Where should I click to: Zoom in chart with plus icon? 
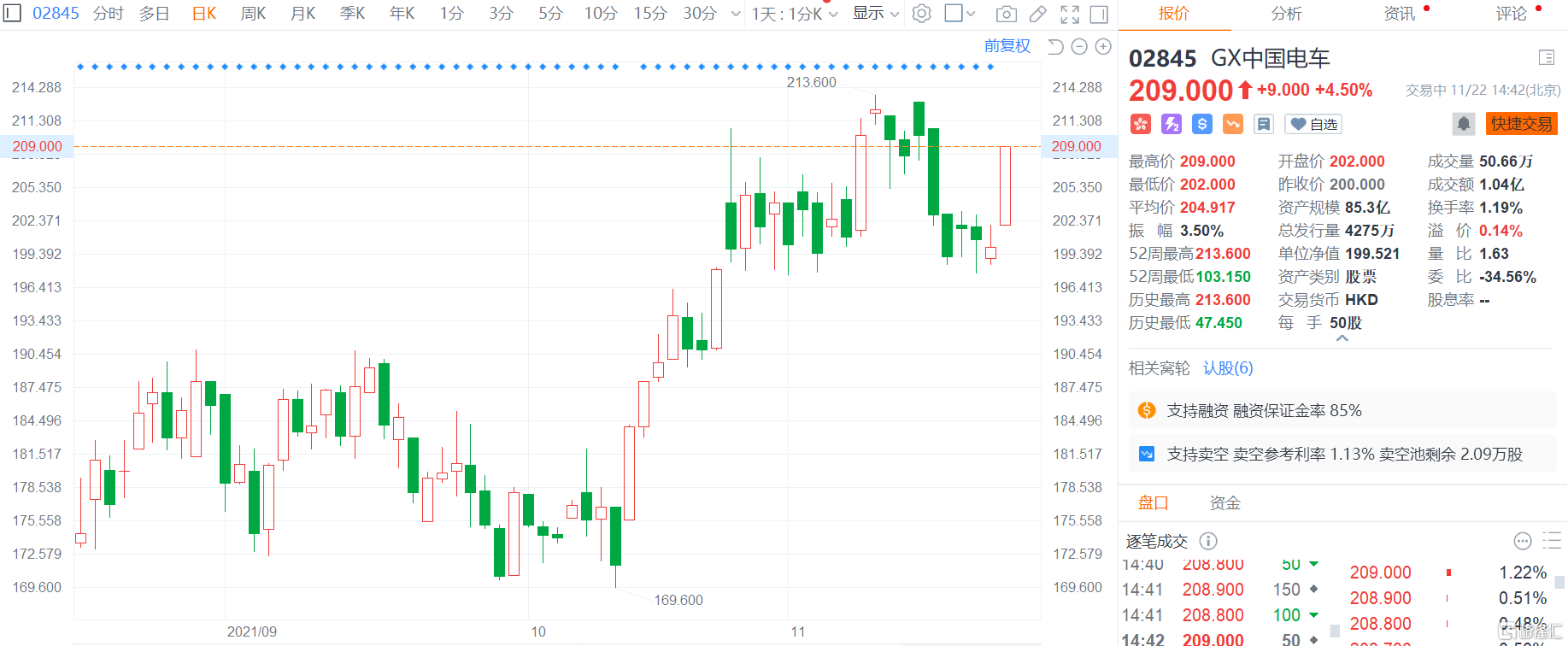click(x=1103, y=47)
